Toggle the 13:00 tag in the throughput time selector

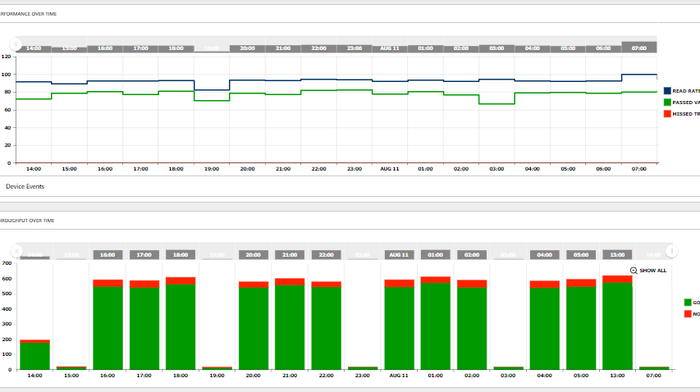click(x=617, y=254)
